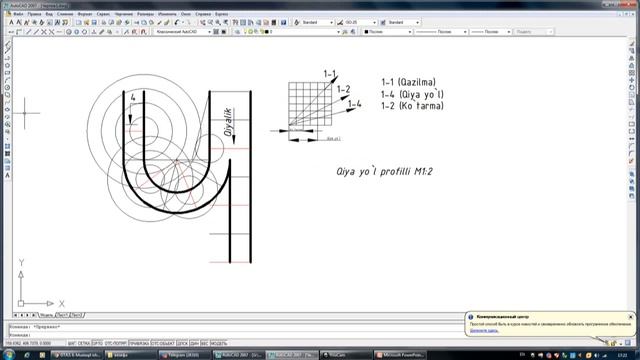Activate the Pan realtime icon
Image resolution: width=640 pixels, height=360 pixels.
point(202,22)
